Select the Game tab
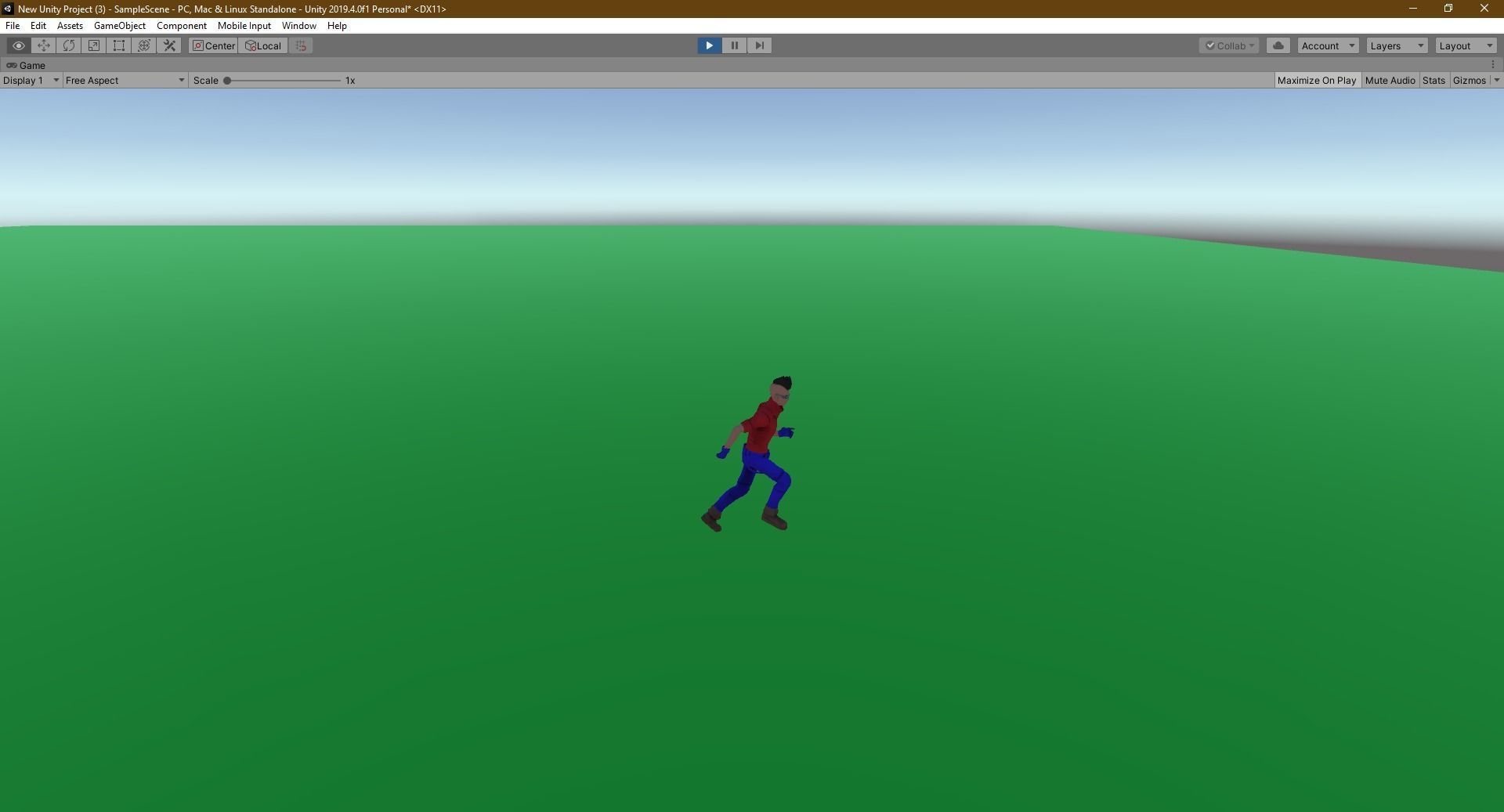 26,65
